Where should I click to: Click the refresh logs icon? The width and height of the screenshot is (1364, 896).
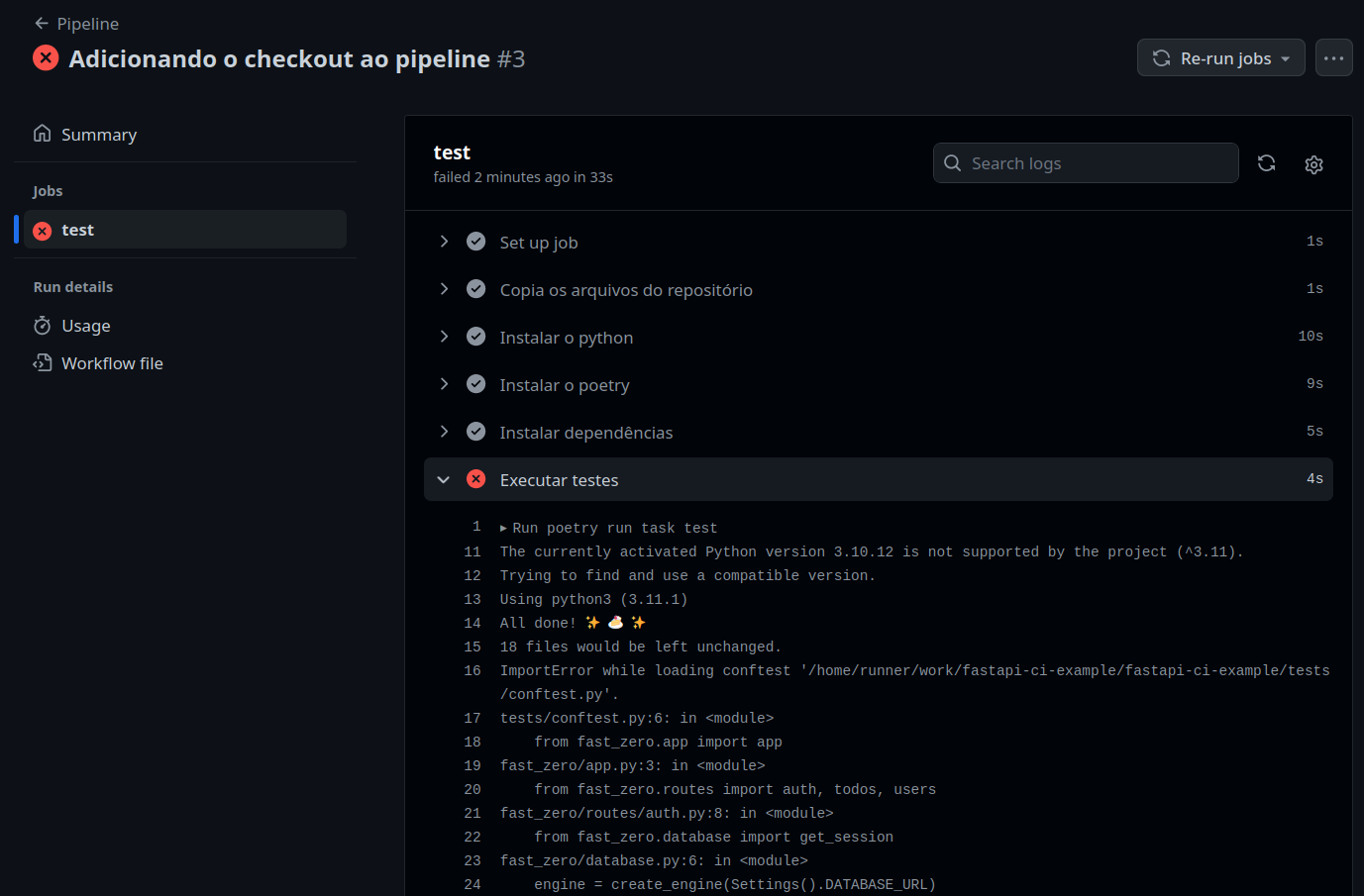pos(1266,163)
